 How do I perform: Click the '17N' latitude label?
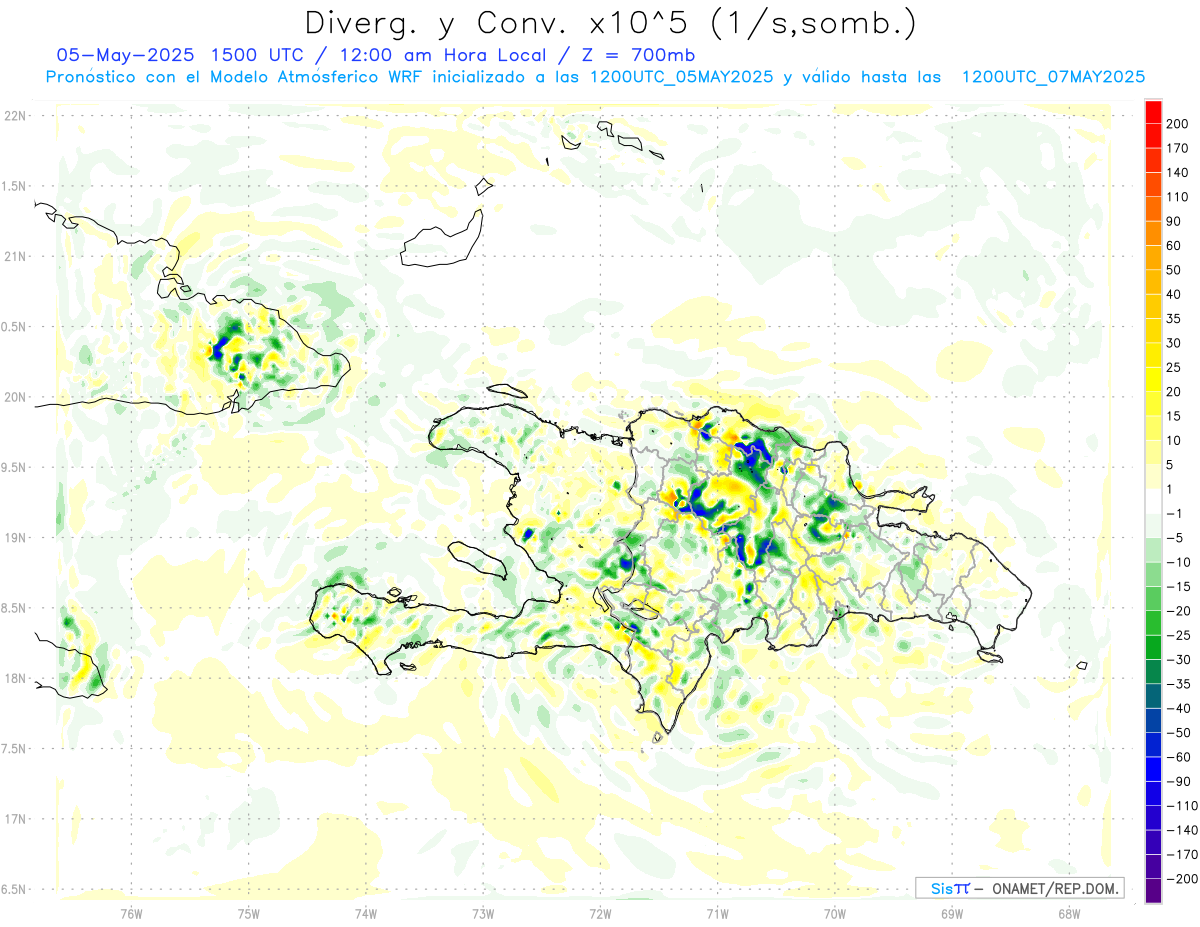coord(14,819)
